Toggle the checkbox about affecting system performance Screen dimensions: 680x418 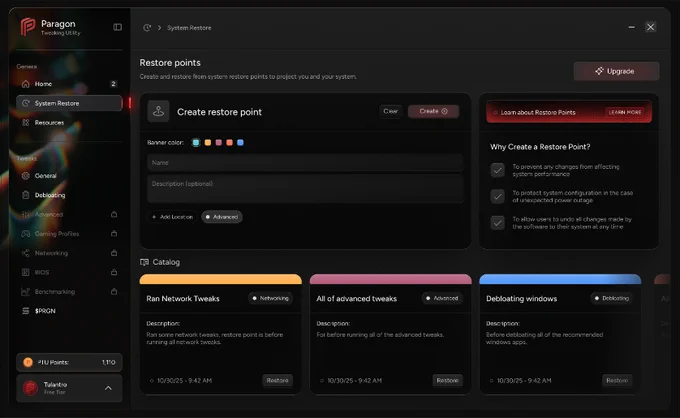click(497, 170)
